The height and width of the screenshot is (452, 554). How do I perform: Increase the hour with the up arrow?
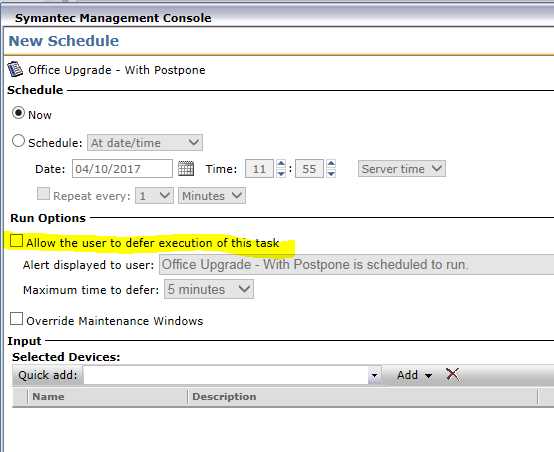pos(281,164)
